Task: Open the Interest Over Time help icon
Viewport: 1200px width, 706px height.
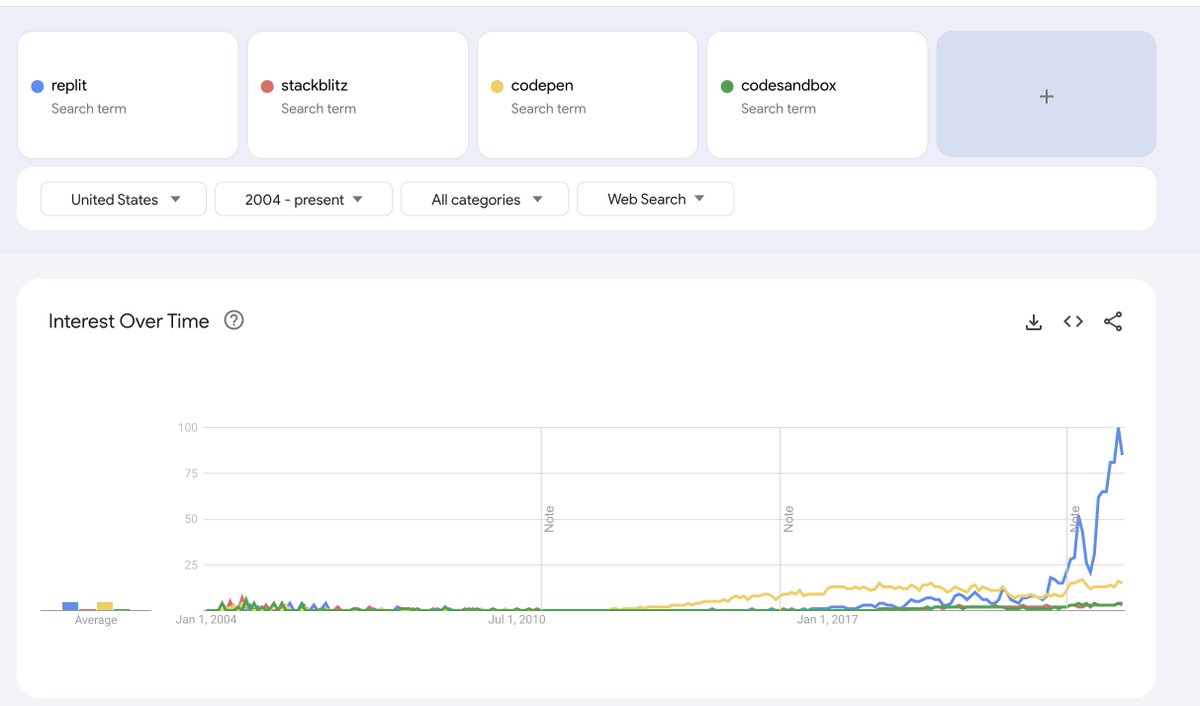Action: pos(234,320)
